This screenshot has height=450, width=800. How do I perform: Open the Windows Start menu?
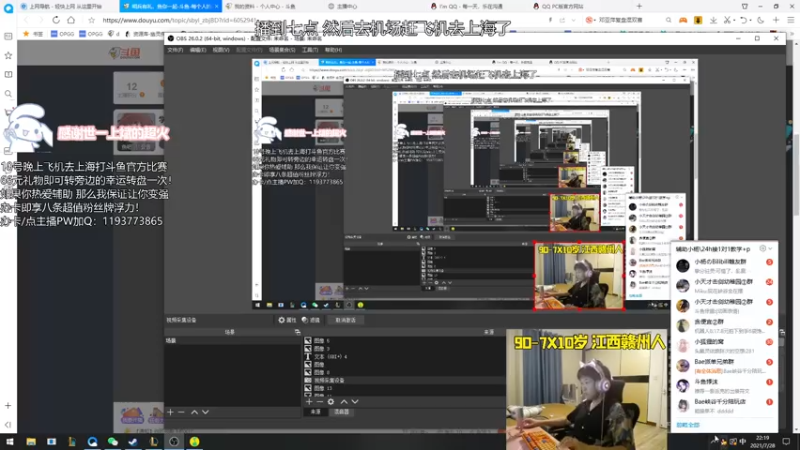point(10,442)
